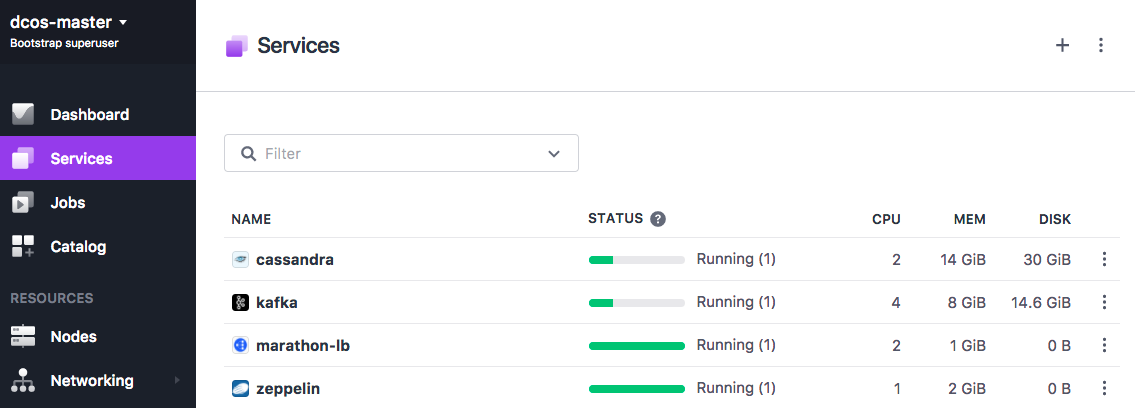Click kafka's Running (1) status text
The width and height of the screenshot is (1135, 408).
pyautogui.click(x=736, y=302)
